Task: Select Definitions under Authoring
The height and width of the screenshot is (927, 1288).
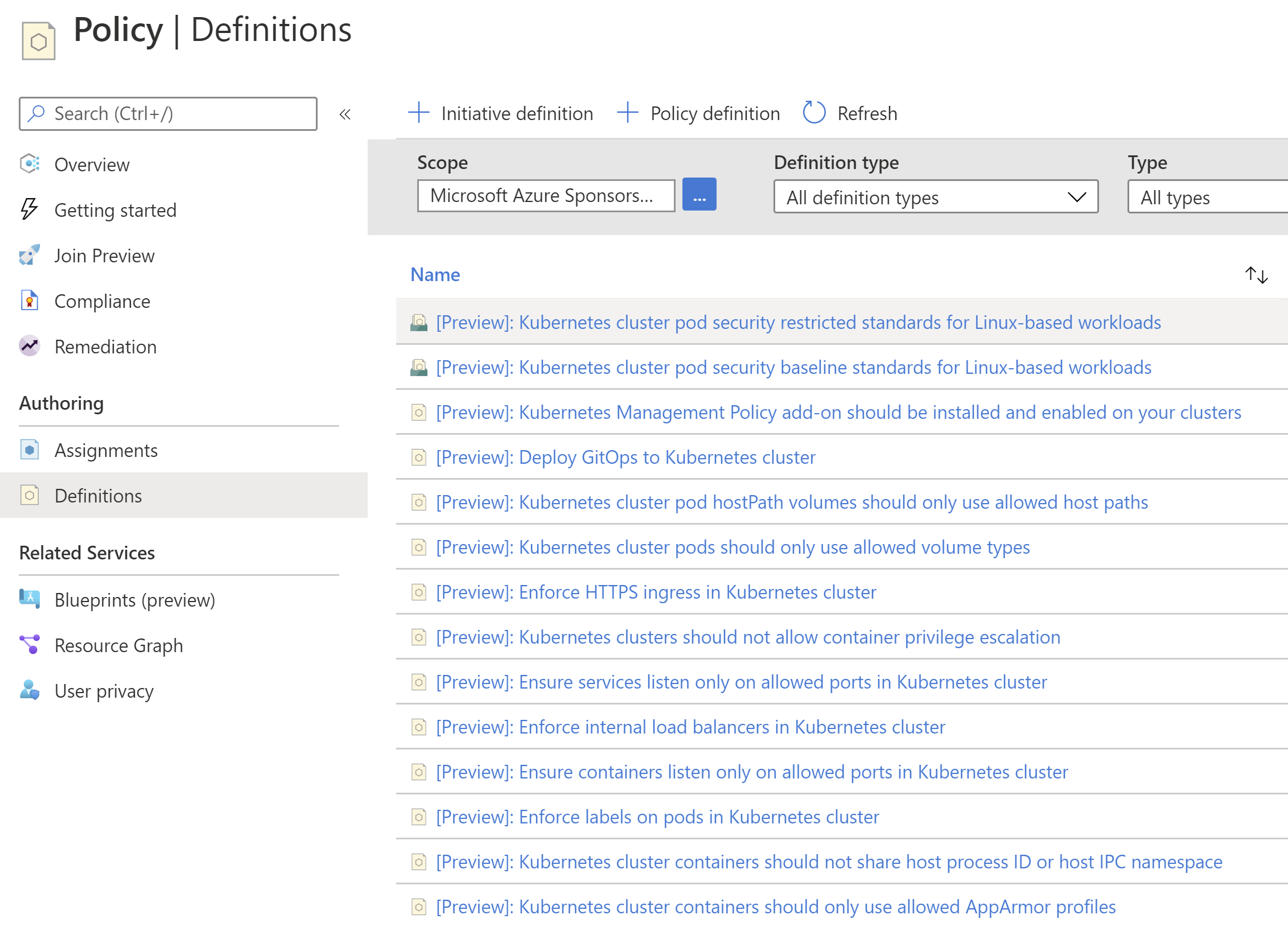Action: 98,496
